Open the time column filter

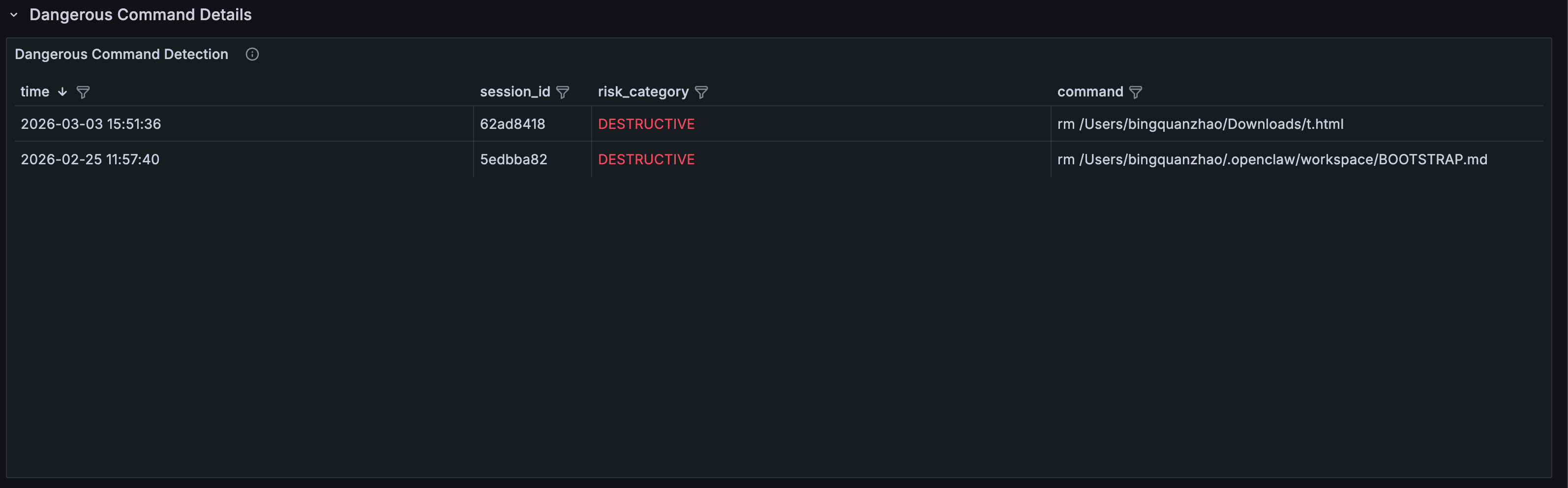(x=83, y=92)
